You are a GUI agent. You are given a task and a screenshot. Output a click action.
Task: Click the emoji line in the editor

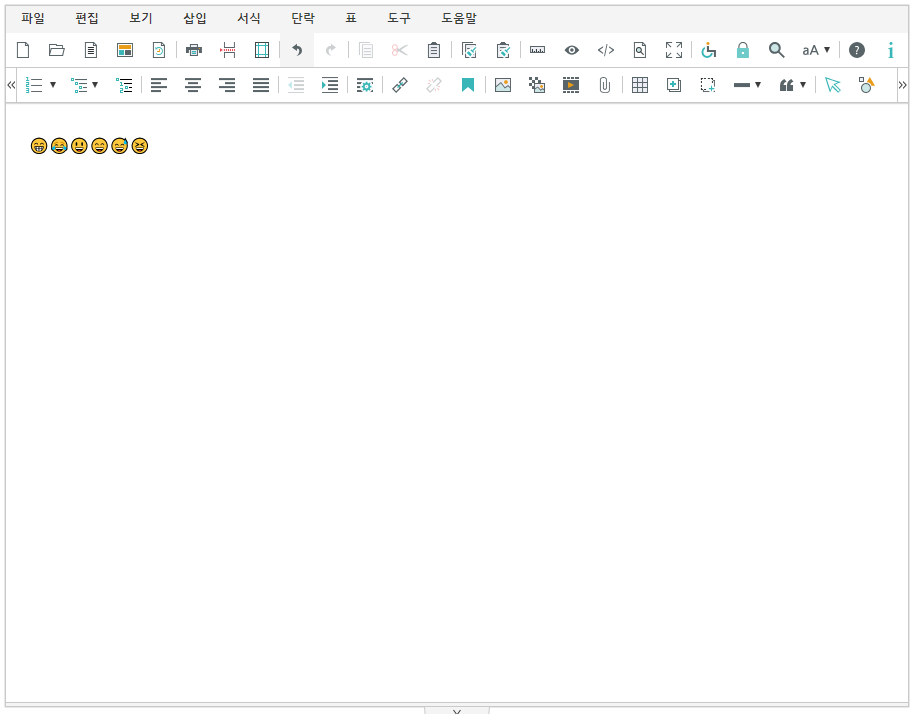[90, 147]
